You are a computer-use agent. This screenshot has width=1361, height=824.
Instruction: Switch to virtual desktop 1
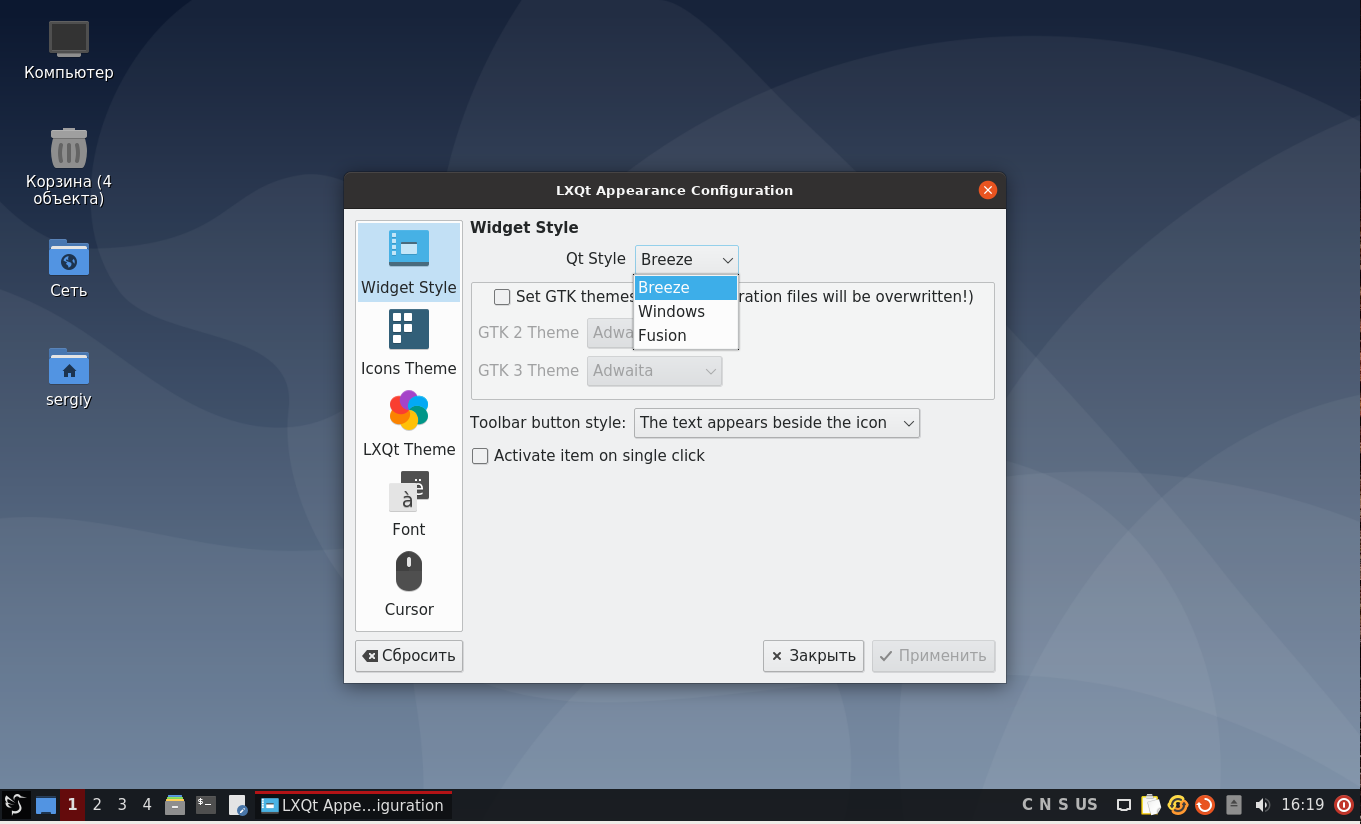(x=72, y=805)
